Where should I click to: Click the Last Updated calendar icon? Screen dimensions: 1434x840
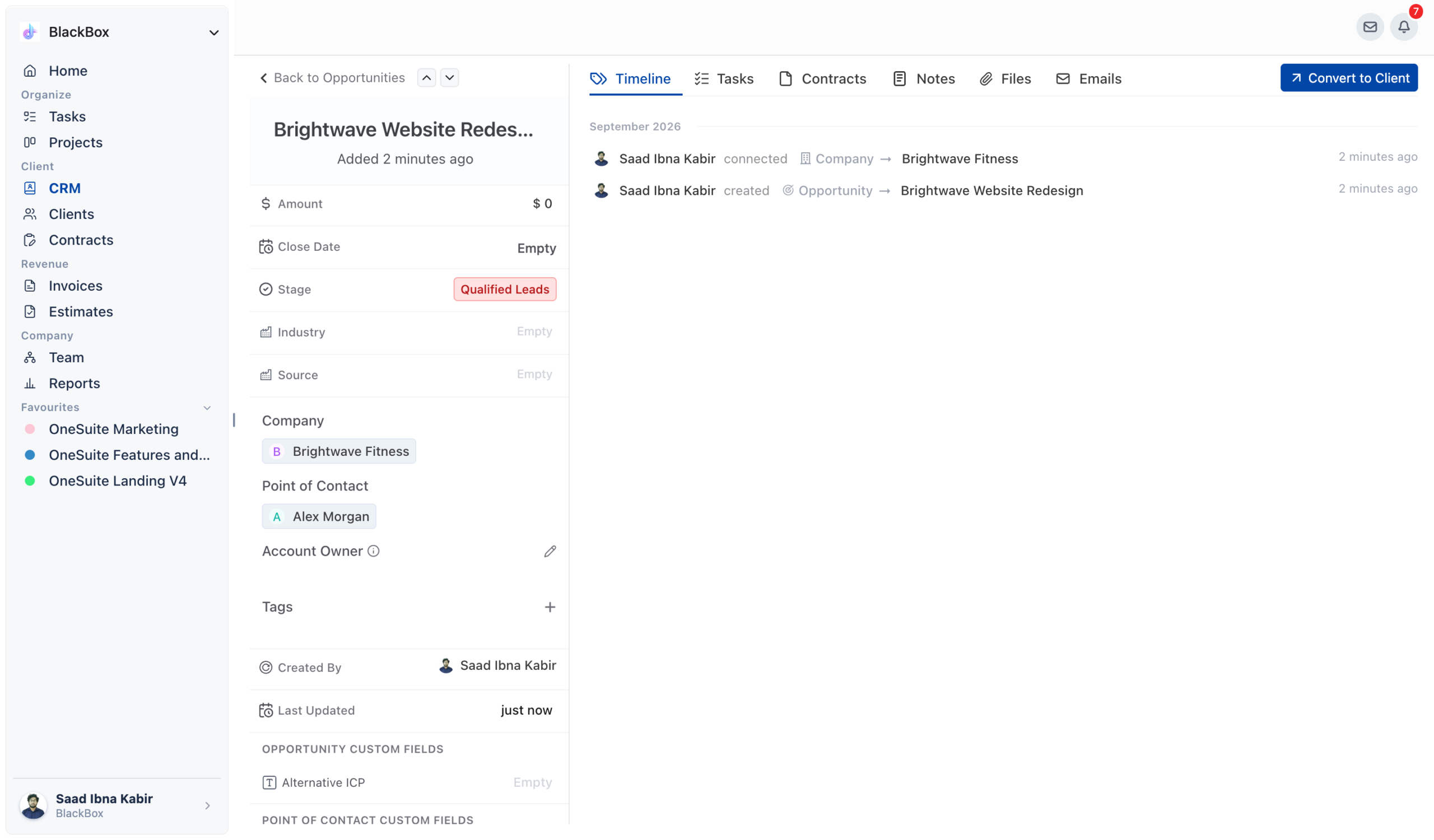[266, 710]
